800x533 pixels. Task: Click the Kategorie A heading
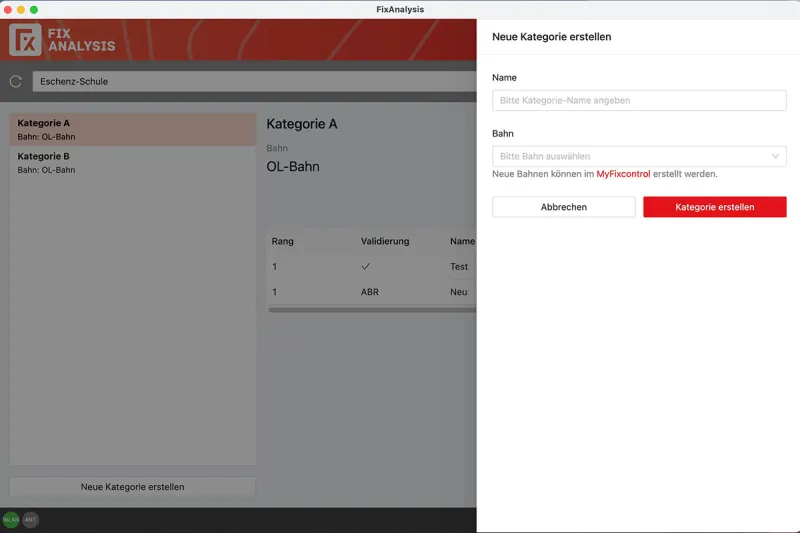coord(302,124)
